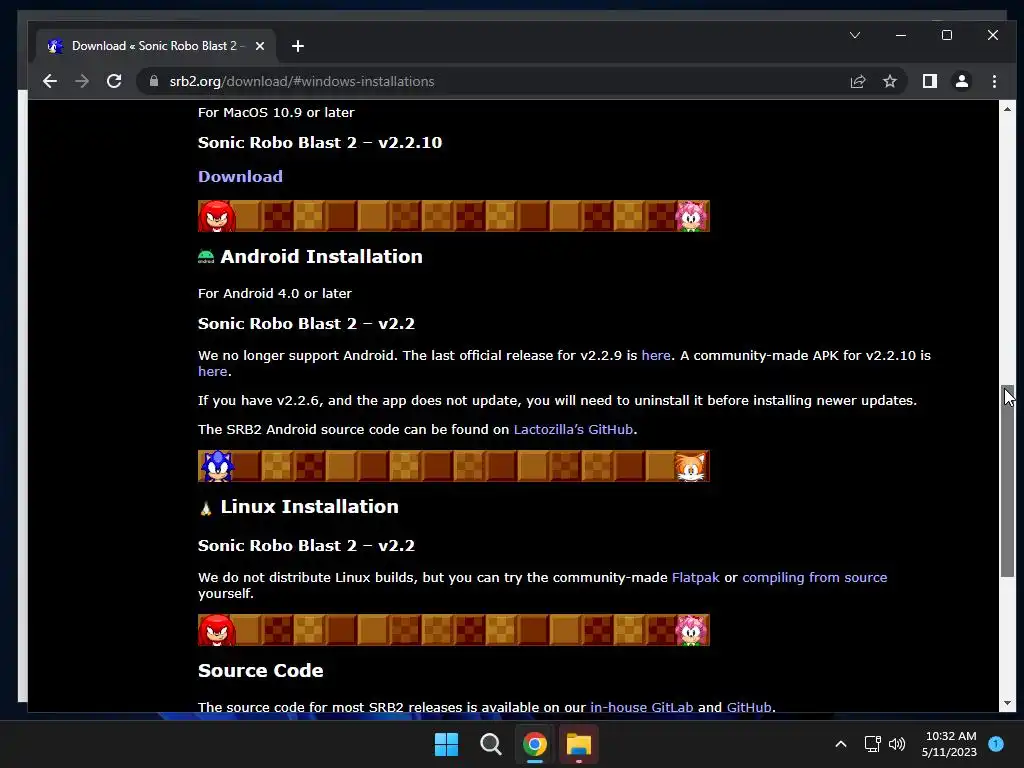Click the page vertical scrollbar thumb
This screenshot has width=1024, height=768.
(x=1007, y=481)
